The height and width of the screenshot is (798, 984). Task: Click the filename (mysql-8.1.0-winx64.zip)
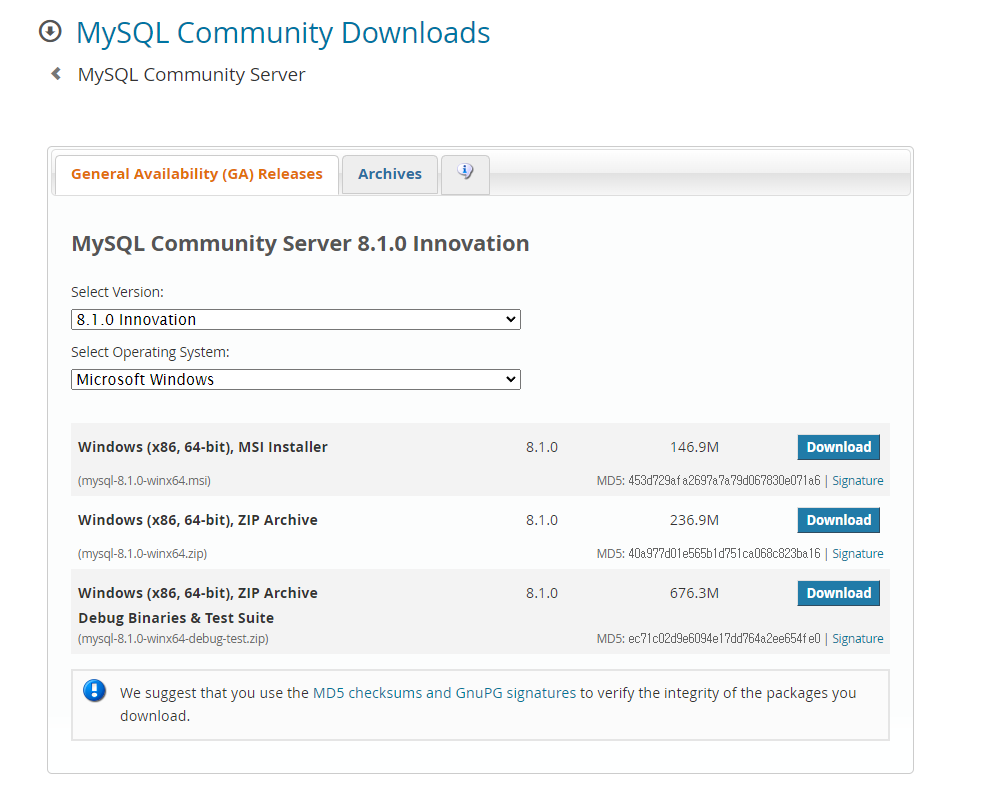[x=142, y=553]
